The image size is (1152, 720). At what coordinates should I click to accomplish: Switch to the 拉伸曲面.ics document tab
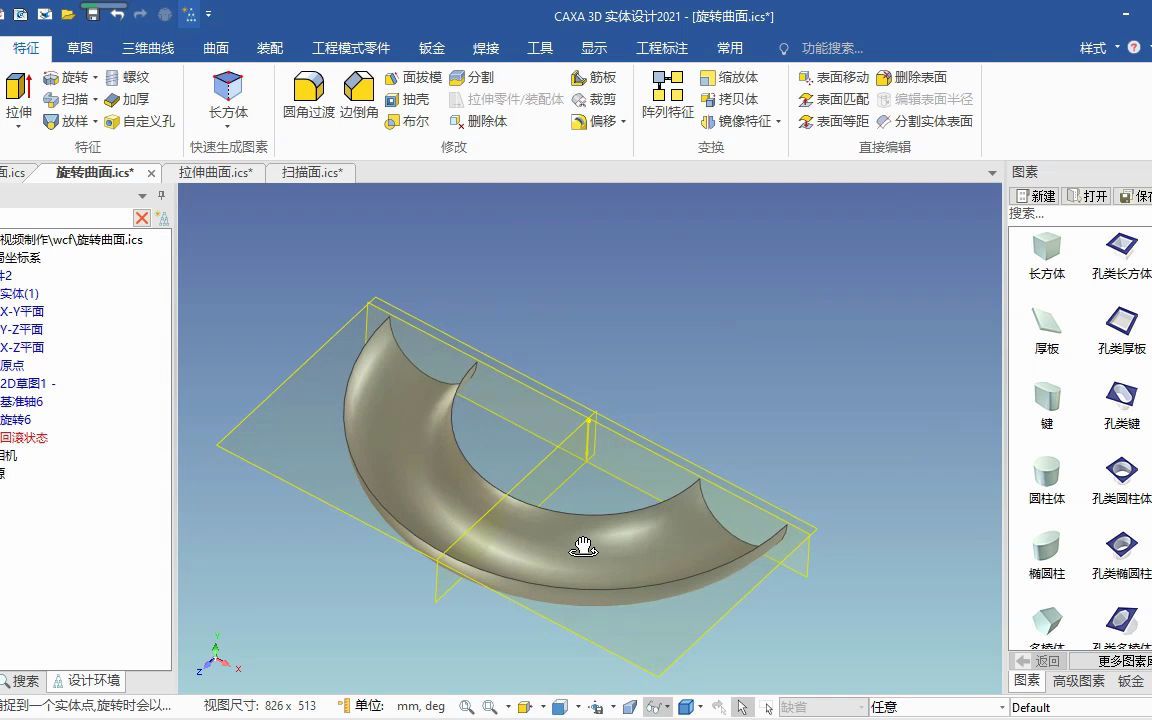point(215,173)
